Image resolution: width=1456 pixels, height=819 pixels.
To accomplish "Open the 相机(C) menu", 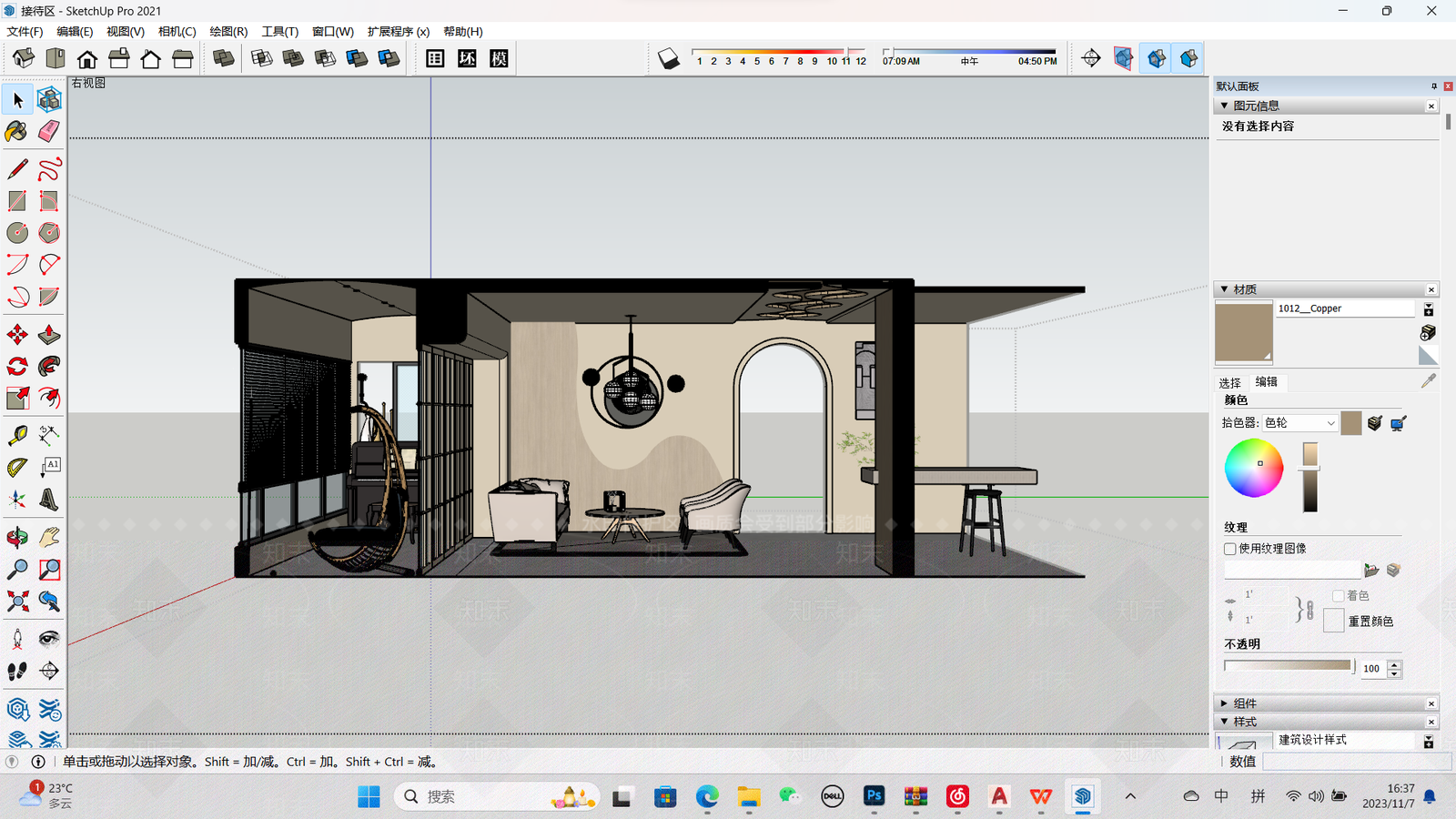I will click(177, 31).
